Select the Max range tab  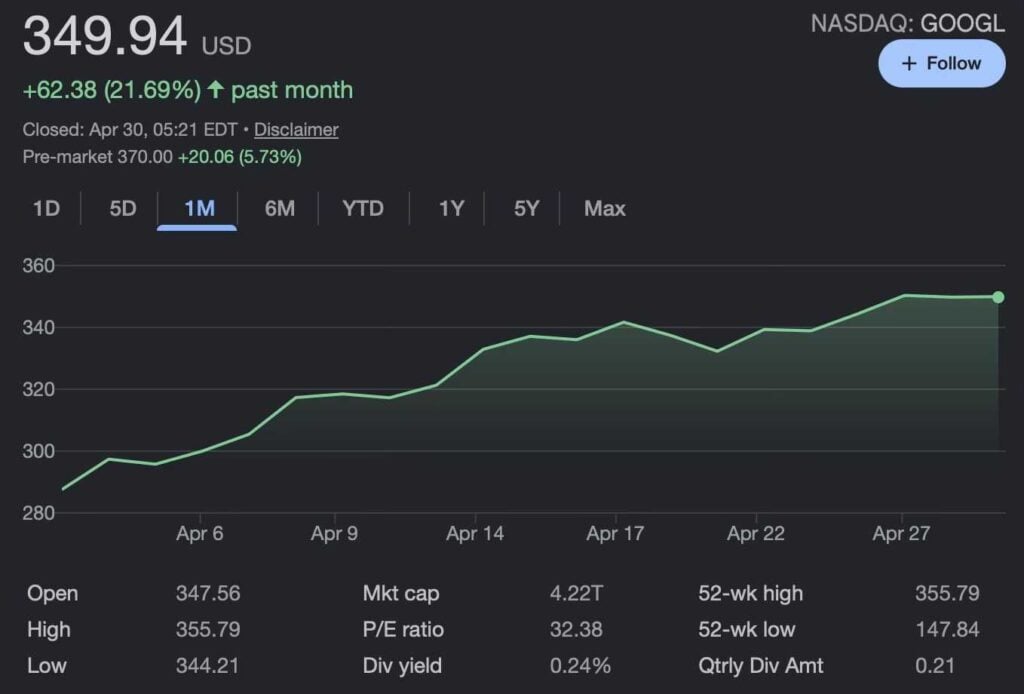pyautogui.click(x=604, y=209)
